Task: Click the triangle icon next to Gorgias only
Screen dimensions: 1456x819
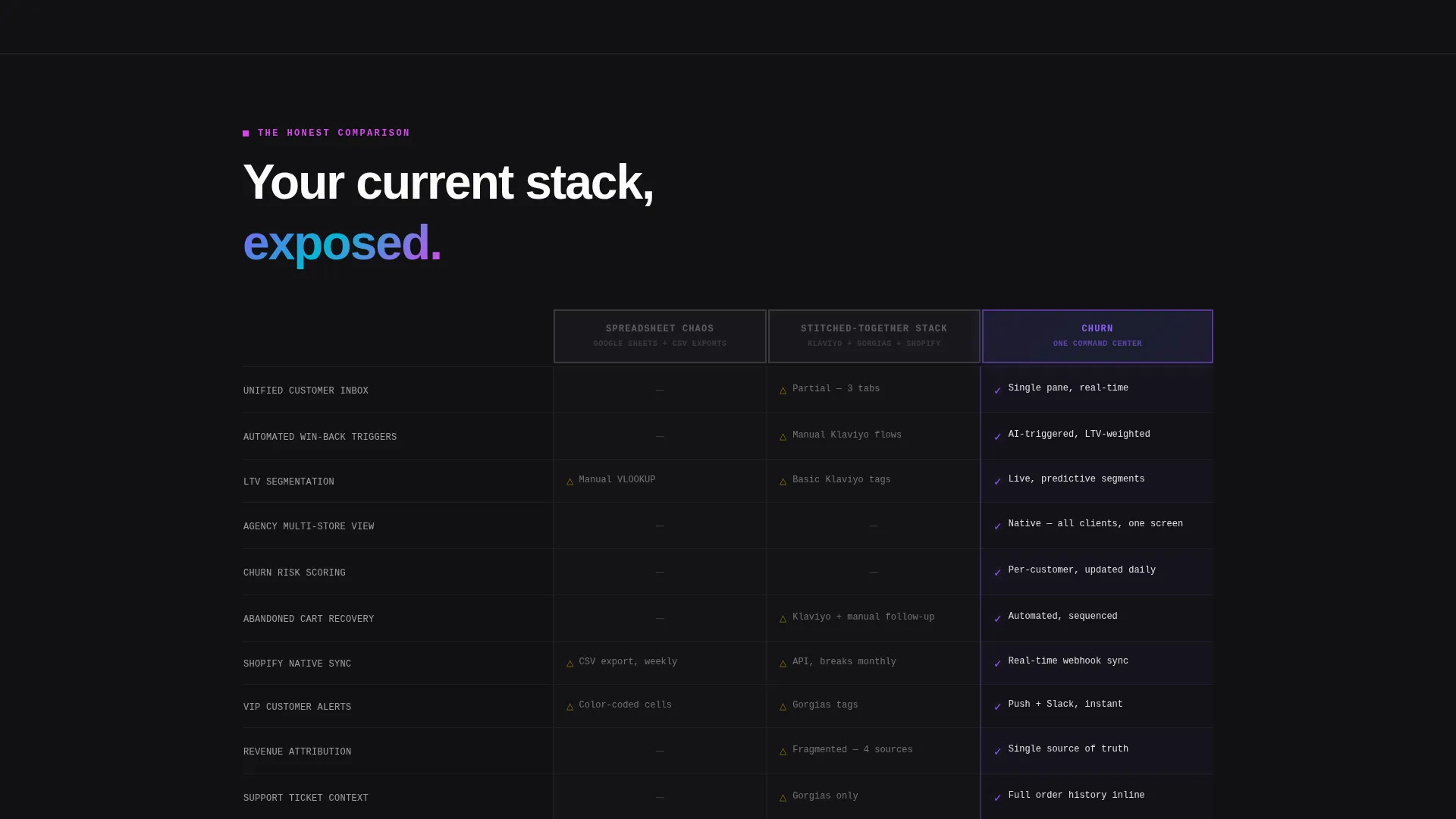Action: coord(783,798)
